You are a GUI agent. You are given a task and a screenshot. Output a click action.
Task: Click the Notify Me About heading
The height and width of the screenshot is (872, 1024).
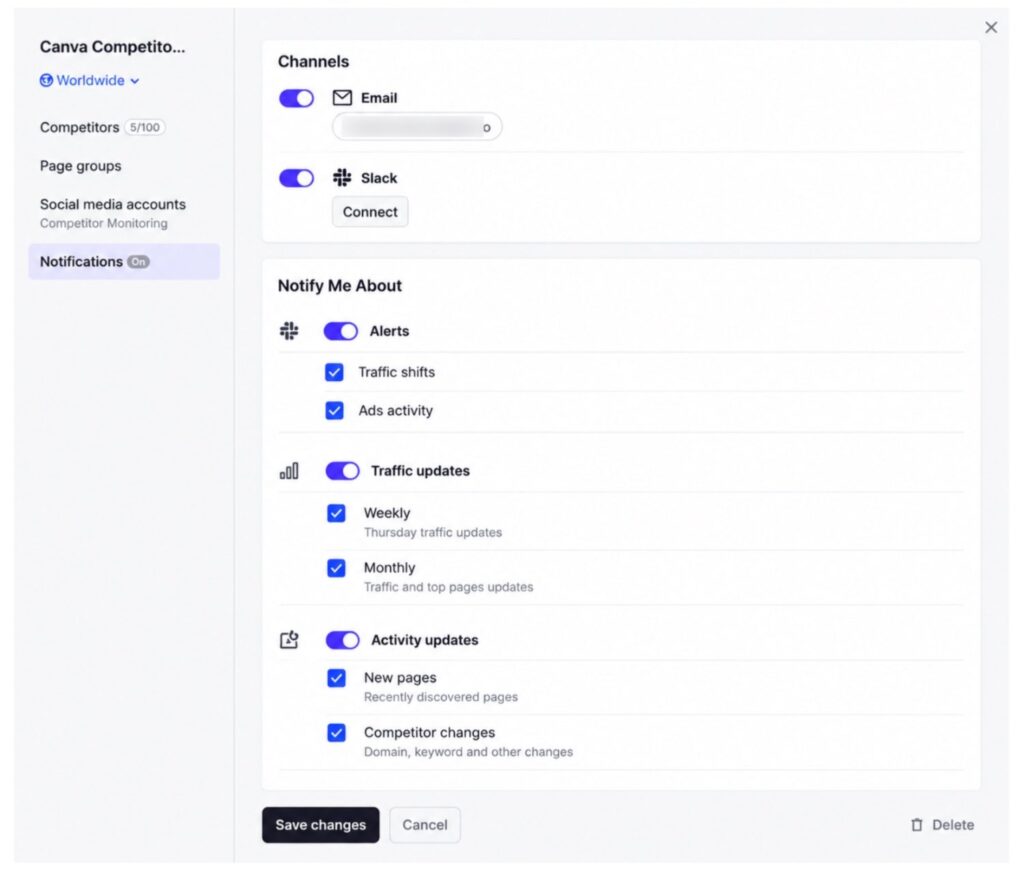tap(340, 286)
